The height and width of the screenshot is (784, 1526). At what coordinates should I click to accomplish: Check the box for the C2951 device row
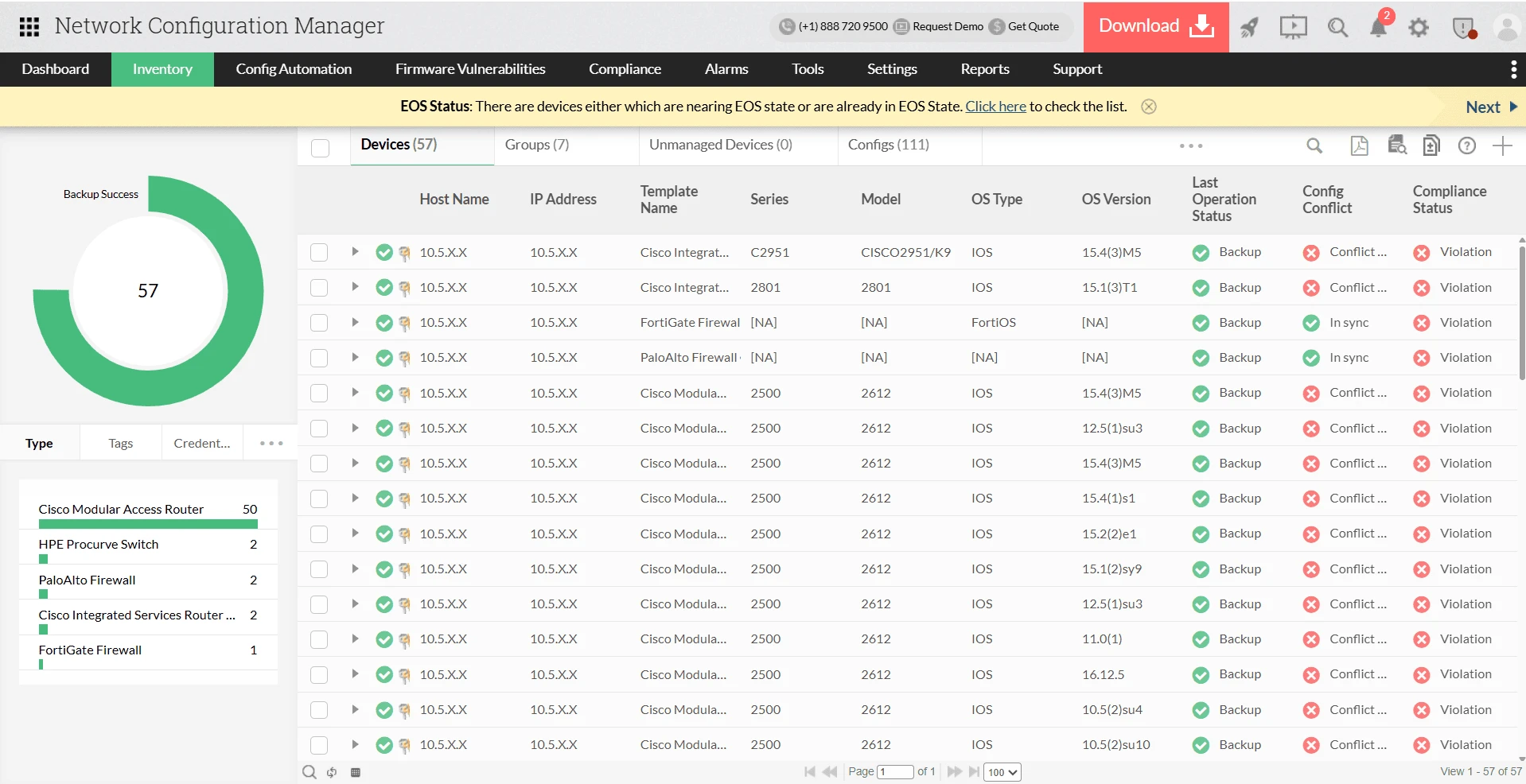pos(319,253)
